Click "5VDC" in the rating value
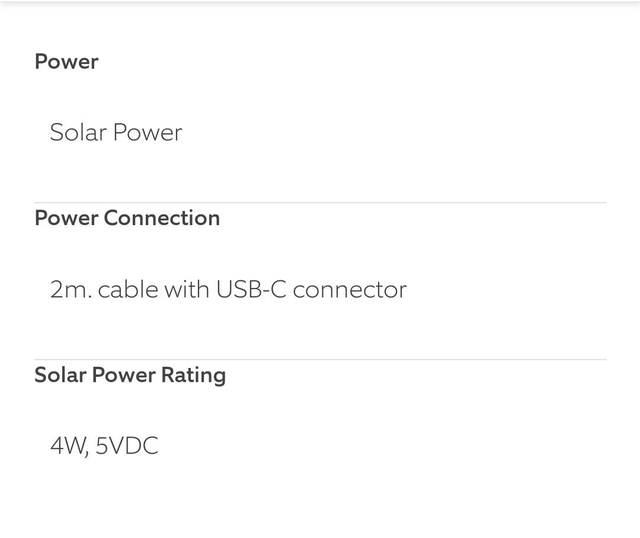 coord(127,446)
